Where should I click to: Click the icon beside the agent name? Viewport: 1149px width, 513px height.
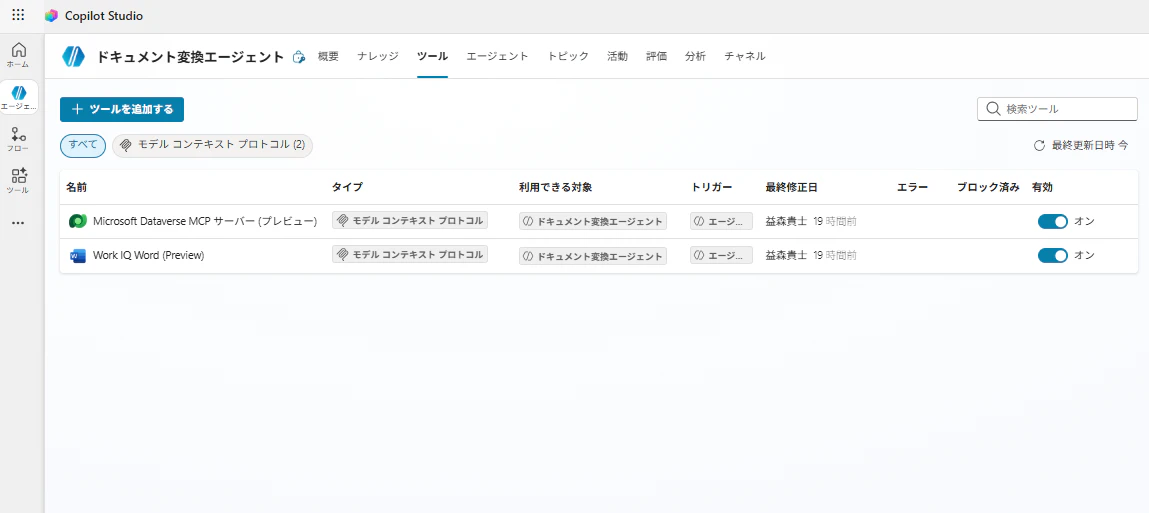299,57
